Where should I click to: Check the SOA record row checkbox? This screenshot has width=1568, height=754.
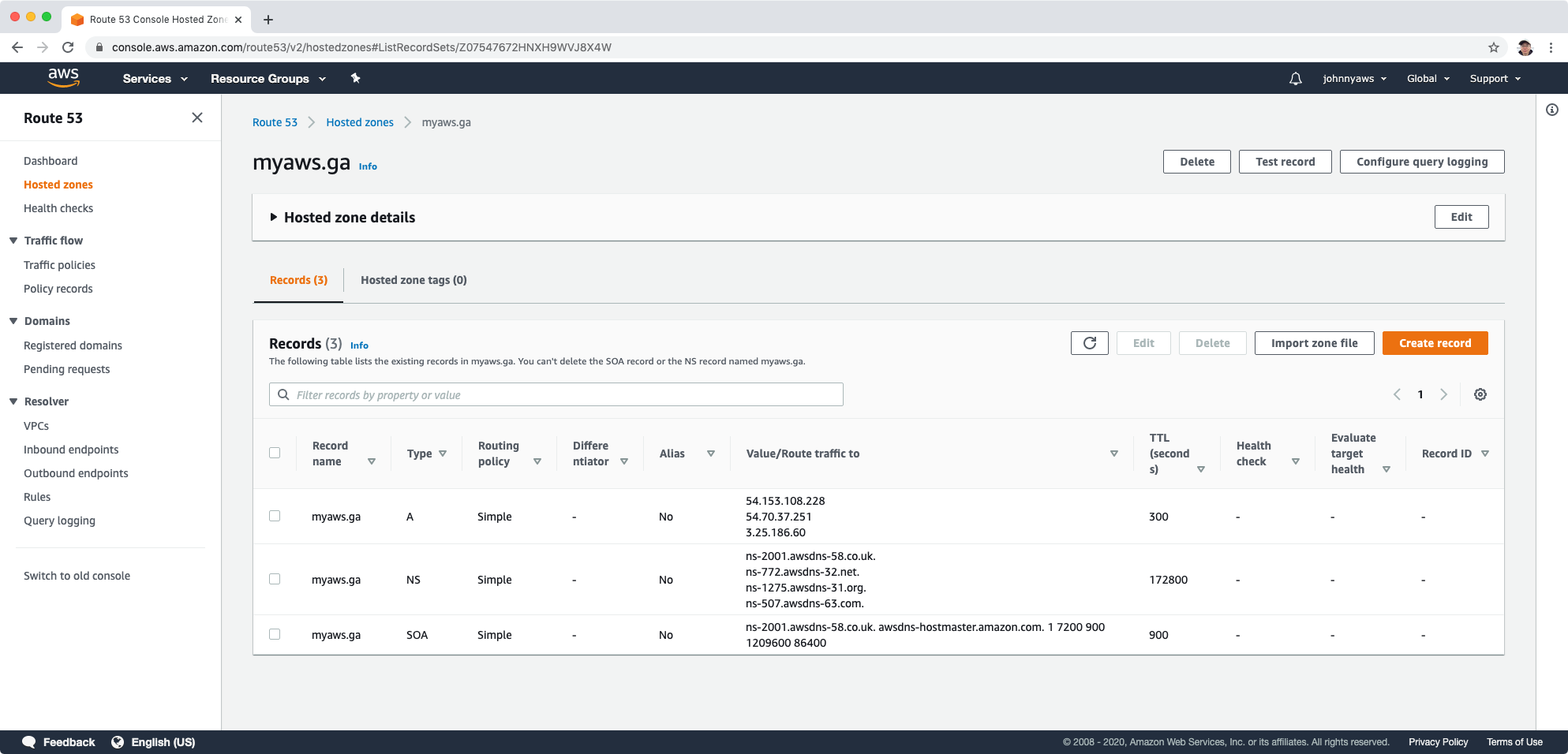275,634
